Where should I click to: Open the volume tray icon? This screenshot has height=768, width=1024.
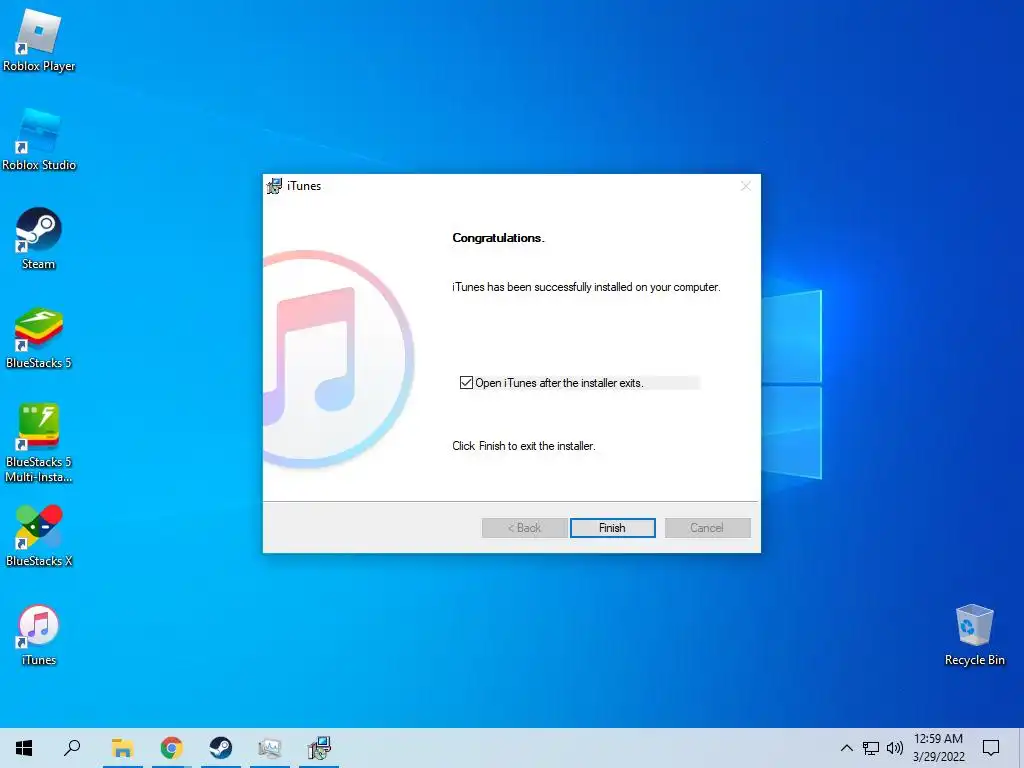[895, 748]
